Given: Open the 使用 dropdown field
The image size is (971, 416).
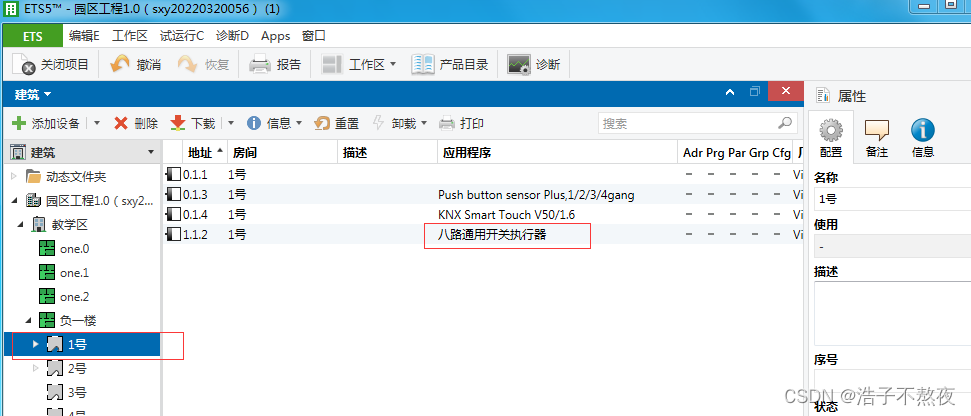Looking at the screenshot, I should 892,246.
